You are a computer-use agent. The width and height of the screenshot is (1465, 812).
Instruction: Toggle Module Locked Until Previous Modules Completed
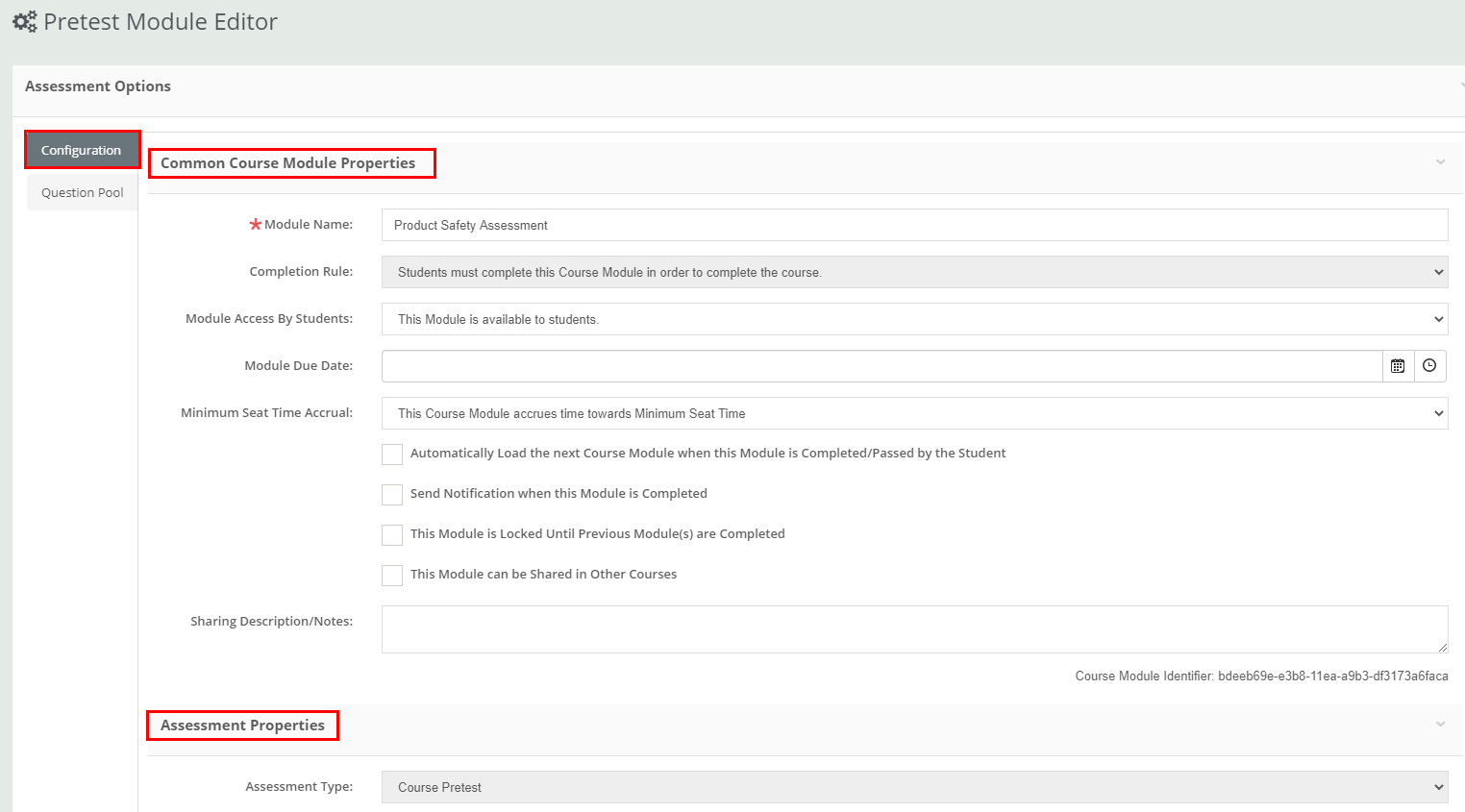[392, 535]
